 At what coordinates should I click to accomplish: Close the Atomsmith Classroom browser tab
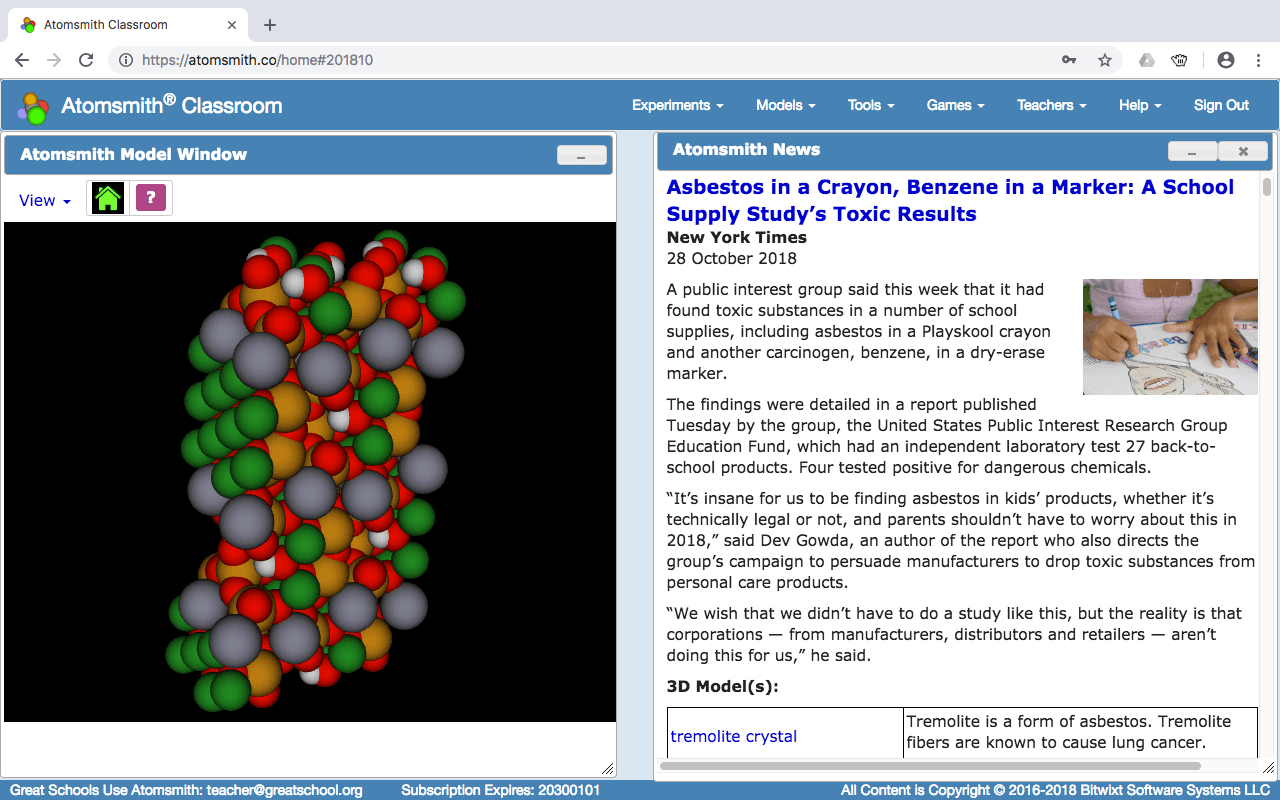232,25
